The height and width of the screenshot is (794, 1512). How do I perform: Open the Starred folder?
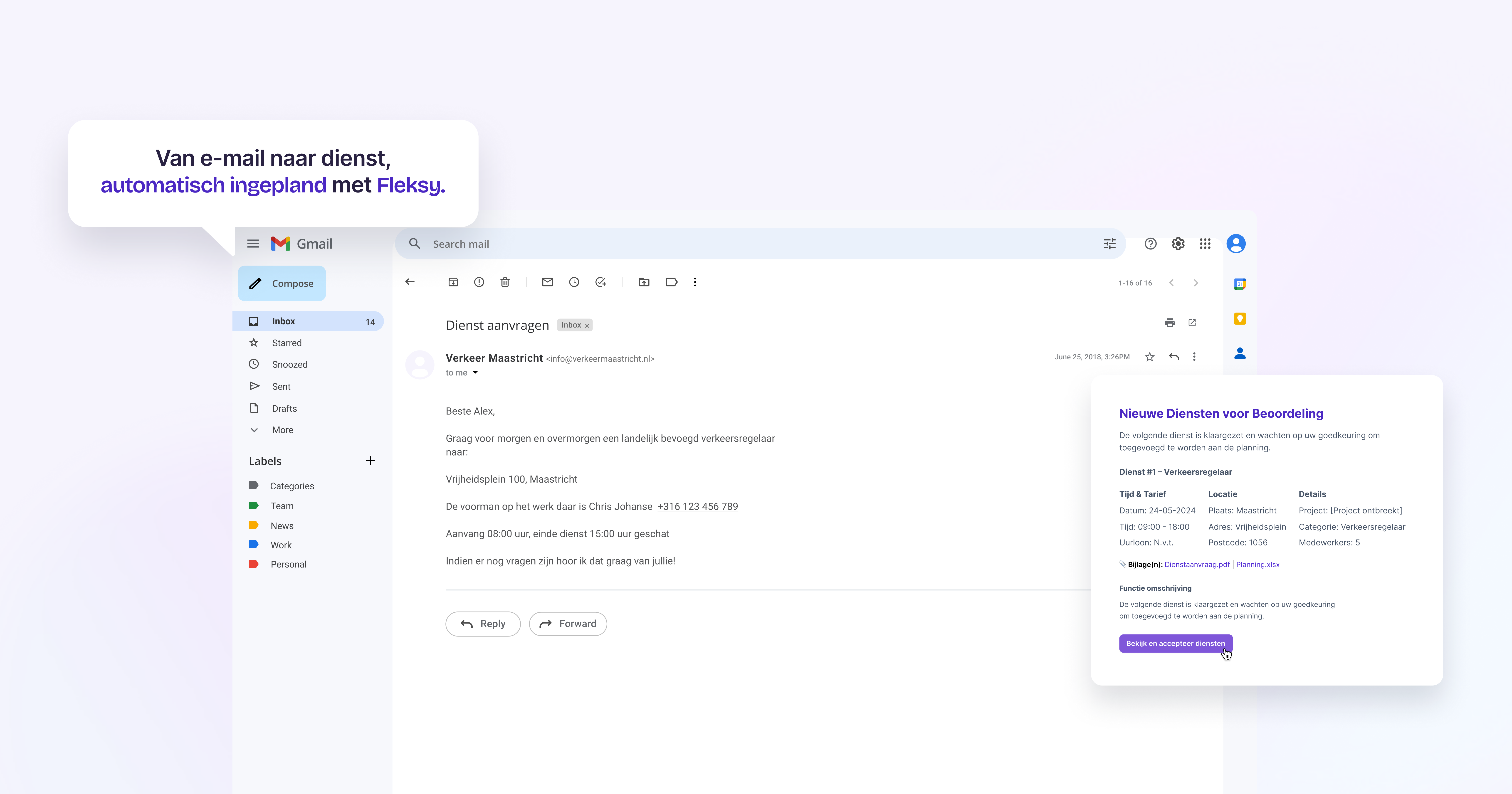point(287,343)
